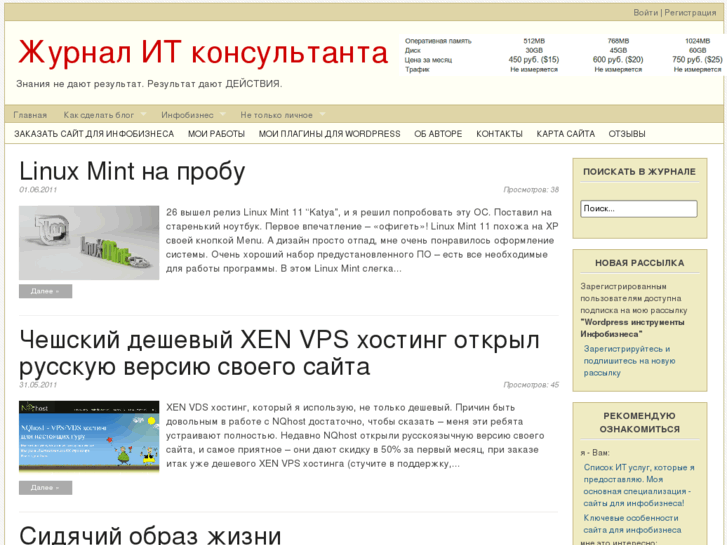Expand the Не только личное dropdown arrow
Image resolution: width=727 pixels, height=545 pixels.
[322, 114]
